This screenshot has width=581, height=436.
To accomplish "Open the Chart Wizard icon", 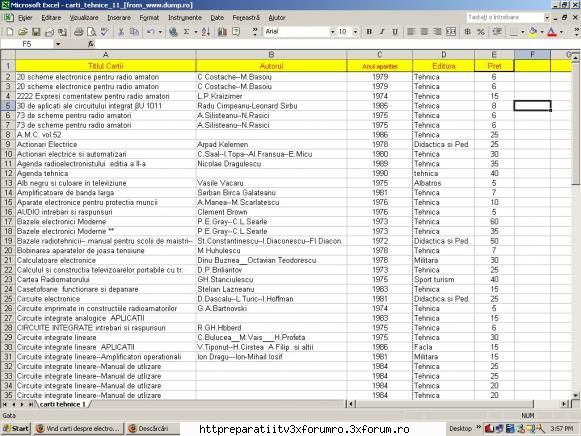I will coord(222,32).
